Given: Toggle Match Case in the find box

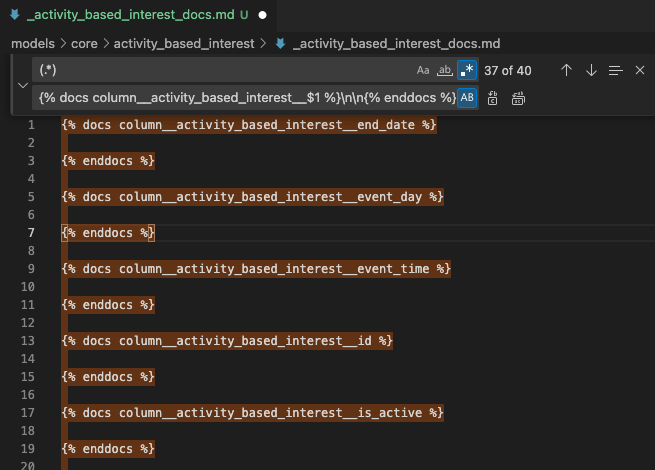Looking at the screenshot, I should 423,70.
